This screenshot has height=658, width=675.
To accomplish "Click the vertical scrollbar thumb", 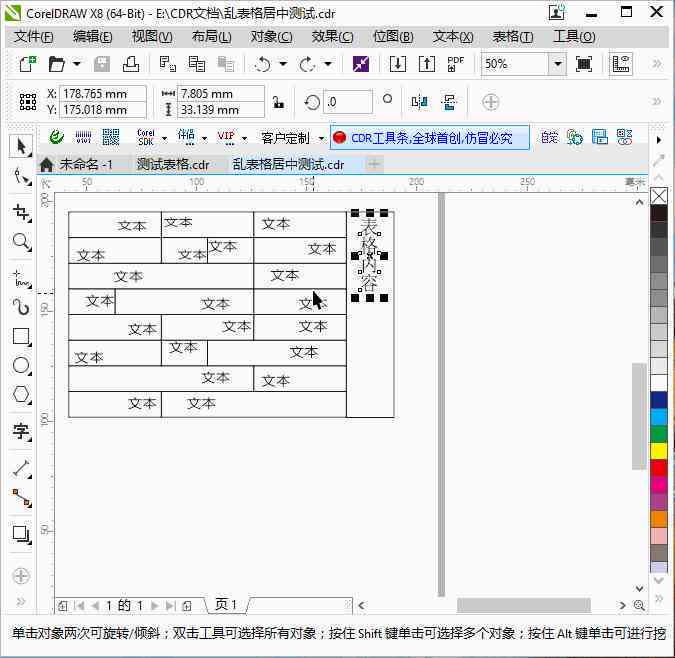I will pyautogui.click(x=639, y=416).
